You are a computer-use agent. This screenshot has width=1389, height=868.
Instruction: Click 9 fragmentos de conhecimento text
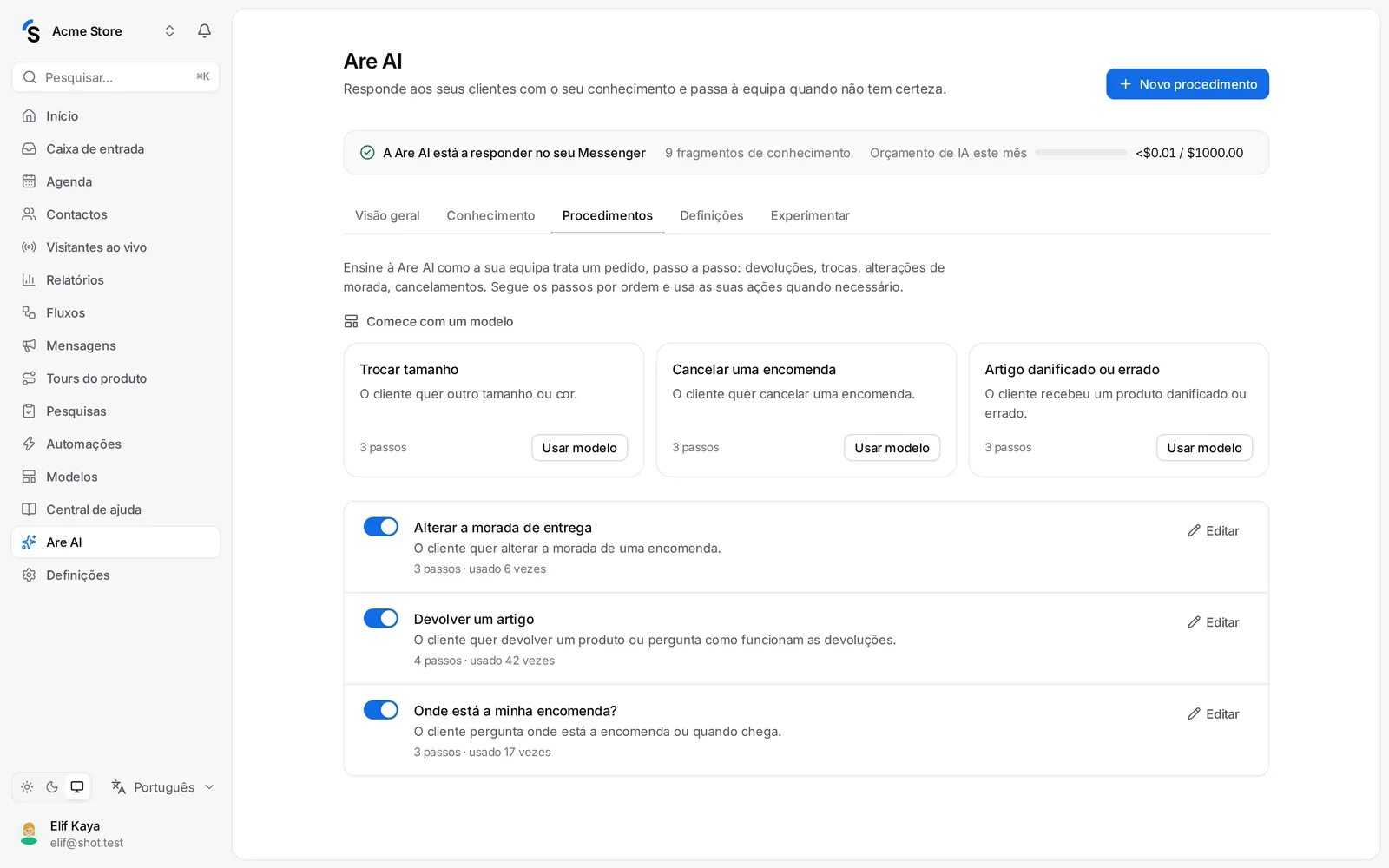(x=758, y=153)
